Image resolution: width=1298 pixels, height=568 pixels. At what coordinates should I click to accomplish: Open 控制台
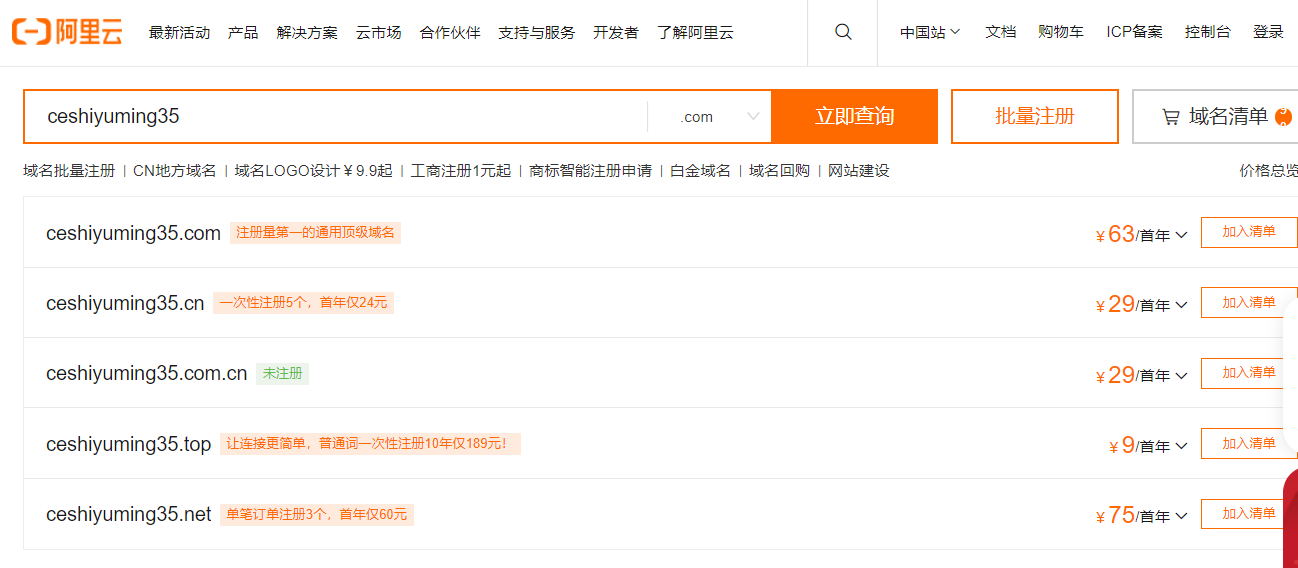[1208, 32]
